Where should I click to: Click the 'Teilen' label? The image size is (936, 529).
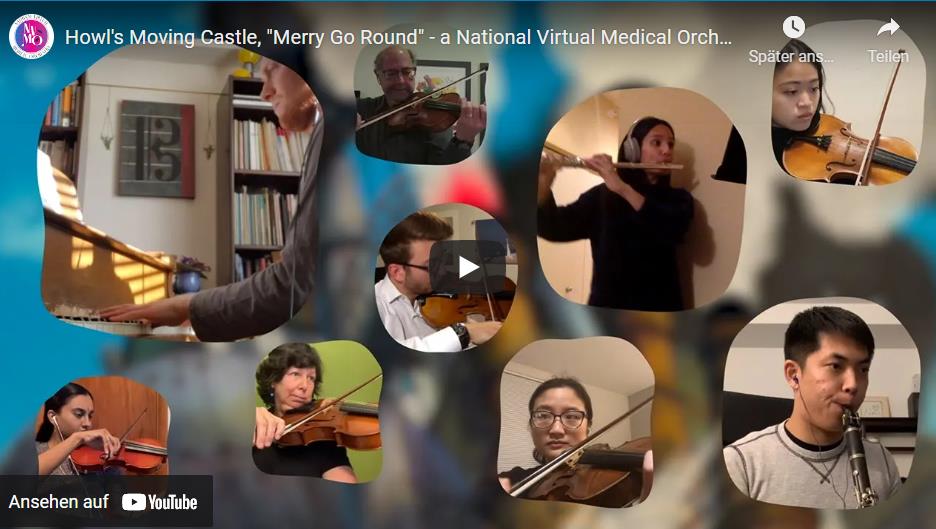pos(888,56)
